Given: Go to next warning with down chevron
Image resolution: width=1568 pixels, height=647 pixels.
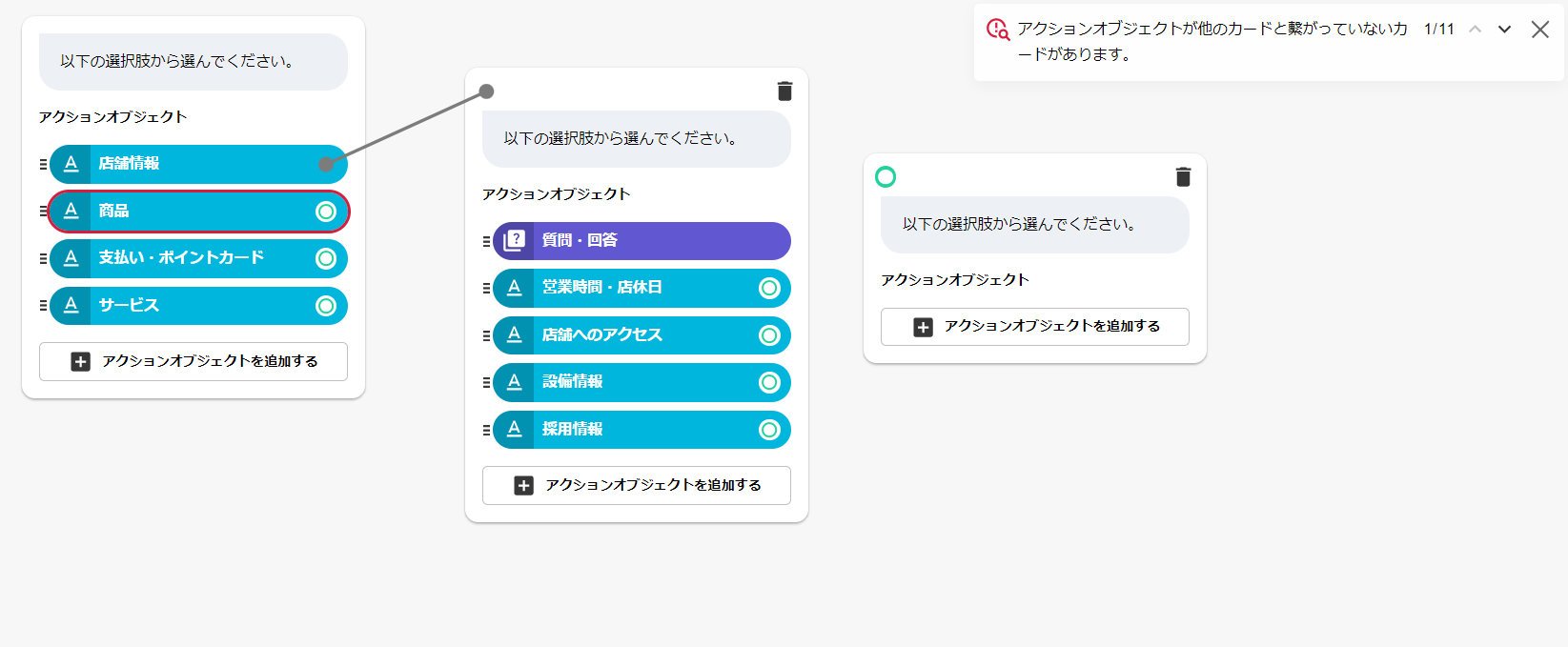Looking at the screenshot, I should (1504, 30).
